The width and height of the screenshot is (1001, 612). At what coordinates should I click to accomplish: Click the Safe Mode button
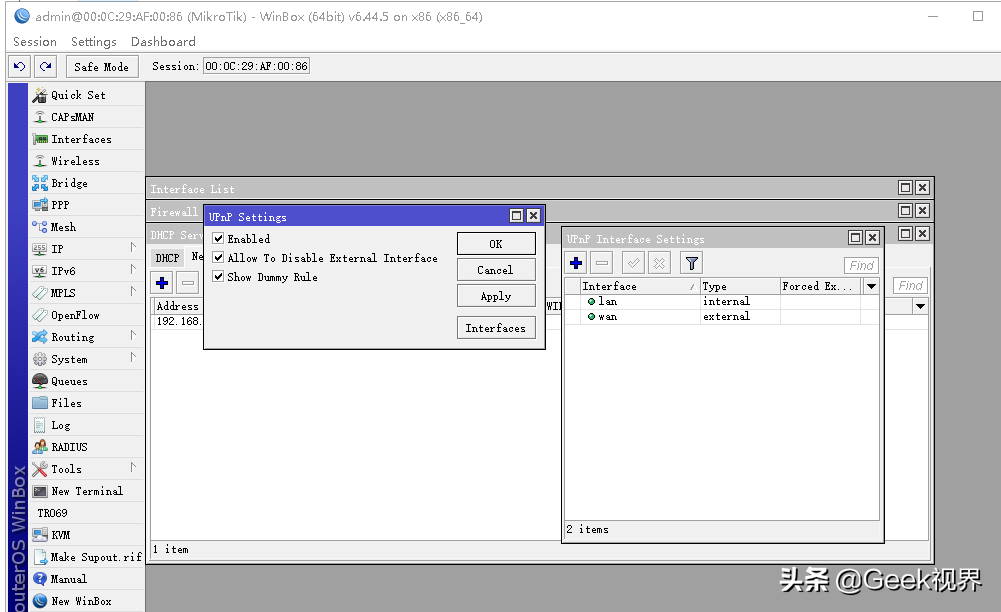tap(102, 66)
